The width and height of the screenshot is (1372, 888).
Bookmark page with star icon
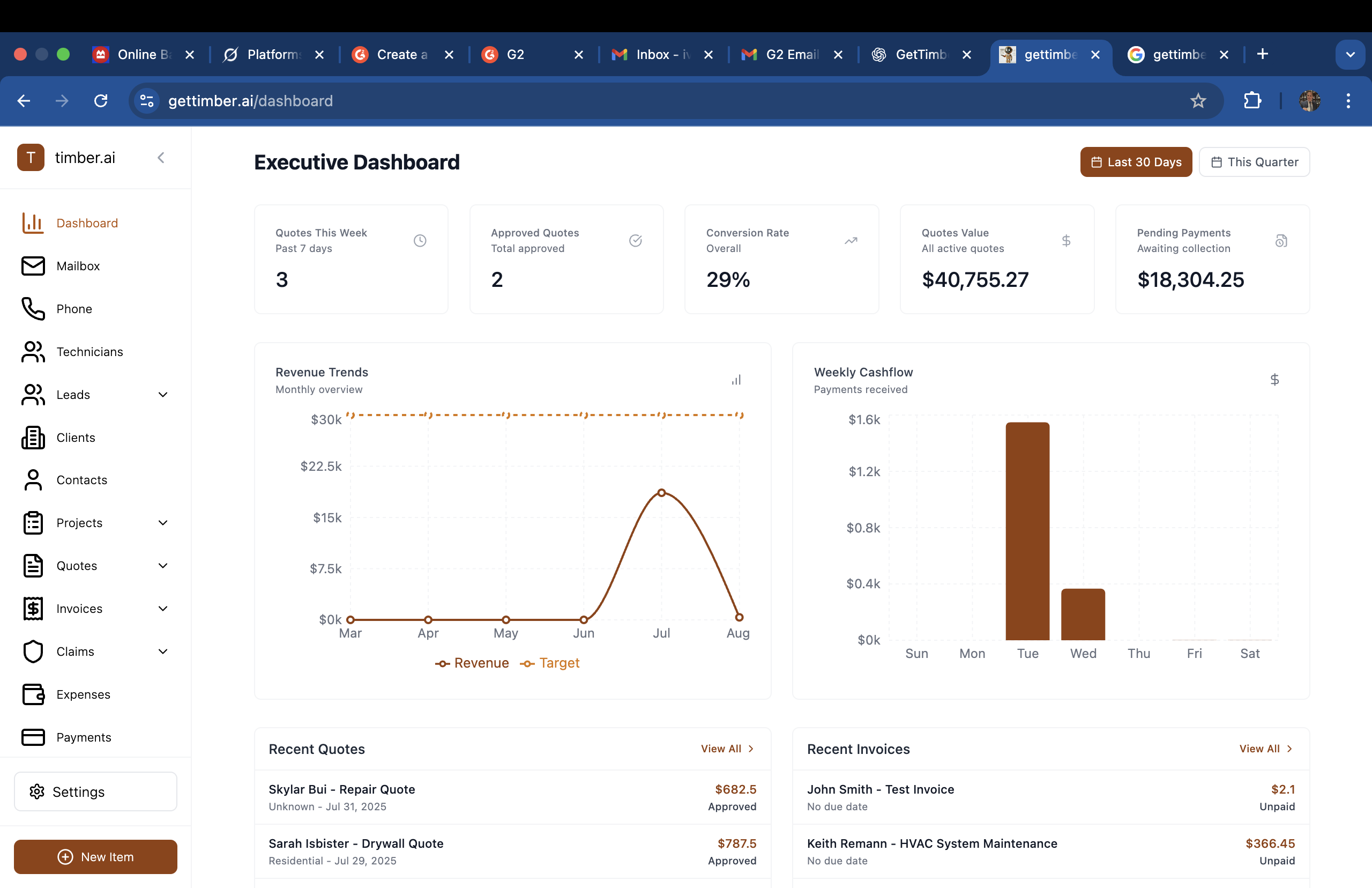point(1198,101)
